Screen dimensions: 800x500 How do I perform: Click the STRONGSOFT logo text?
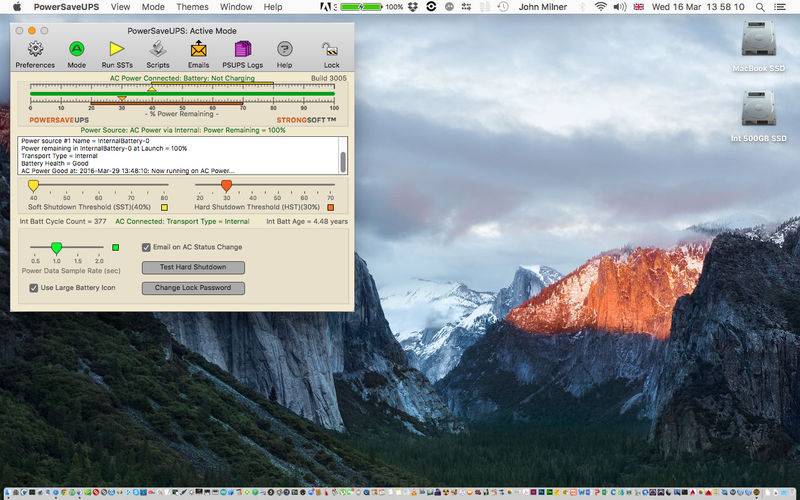pyautogui.click(x=306, y=120)
